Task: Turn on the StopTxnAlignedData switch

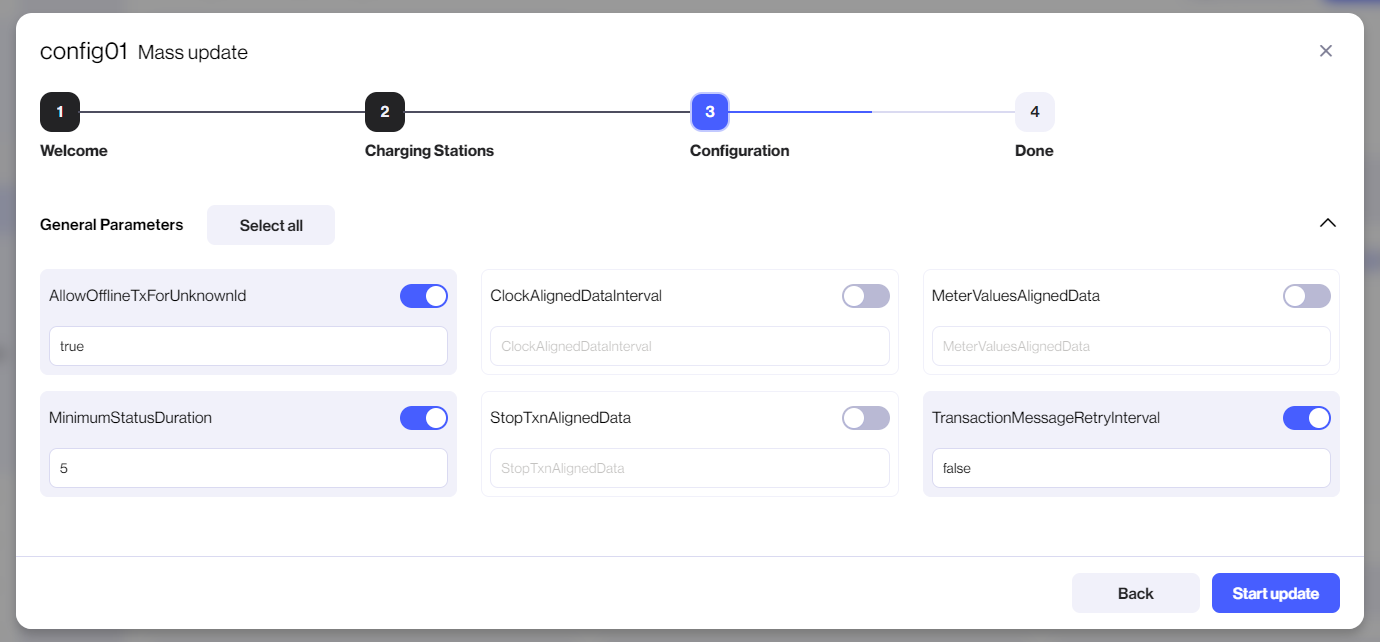Action: tap(865, 417)
